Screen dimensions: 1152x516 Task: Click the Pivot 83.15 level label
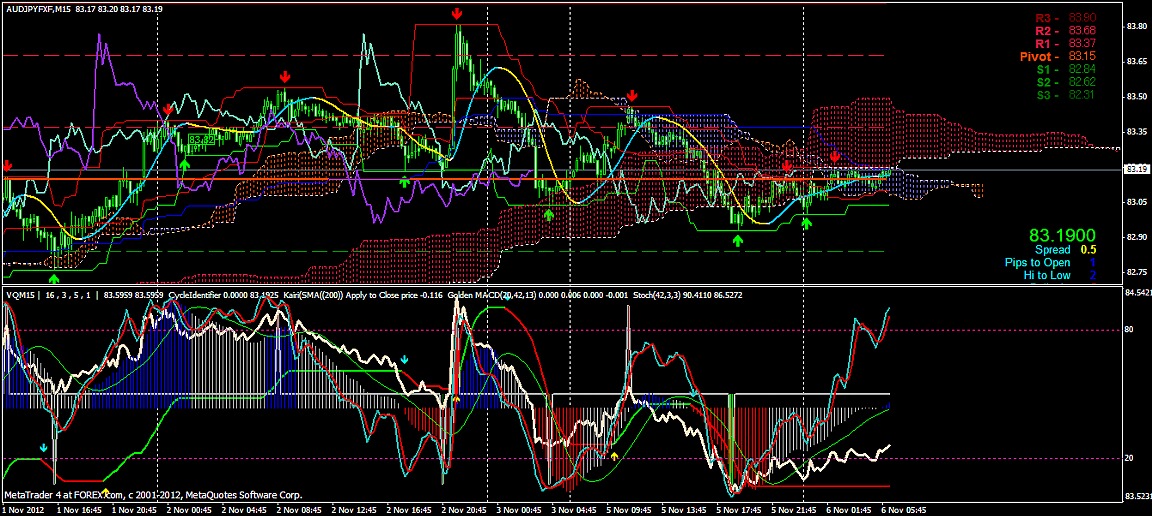coord(1058,57)
